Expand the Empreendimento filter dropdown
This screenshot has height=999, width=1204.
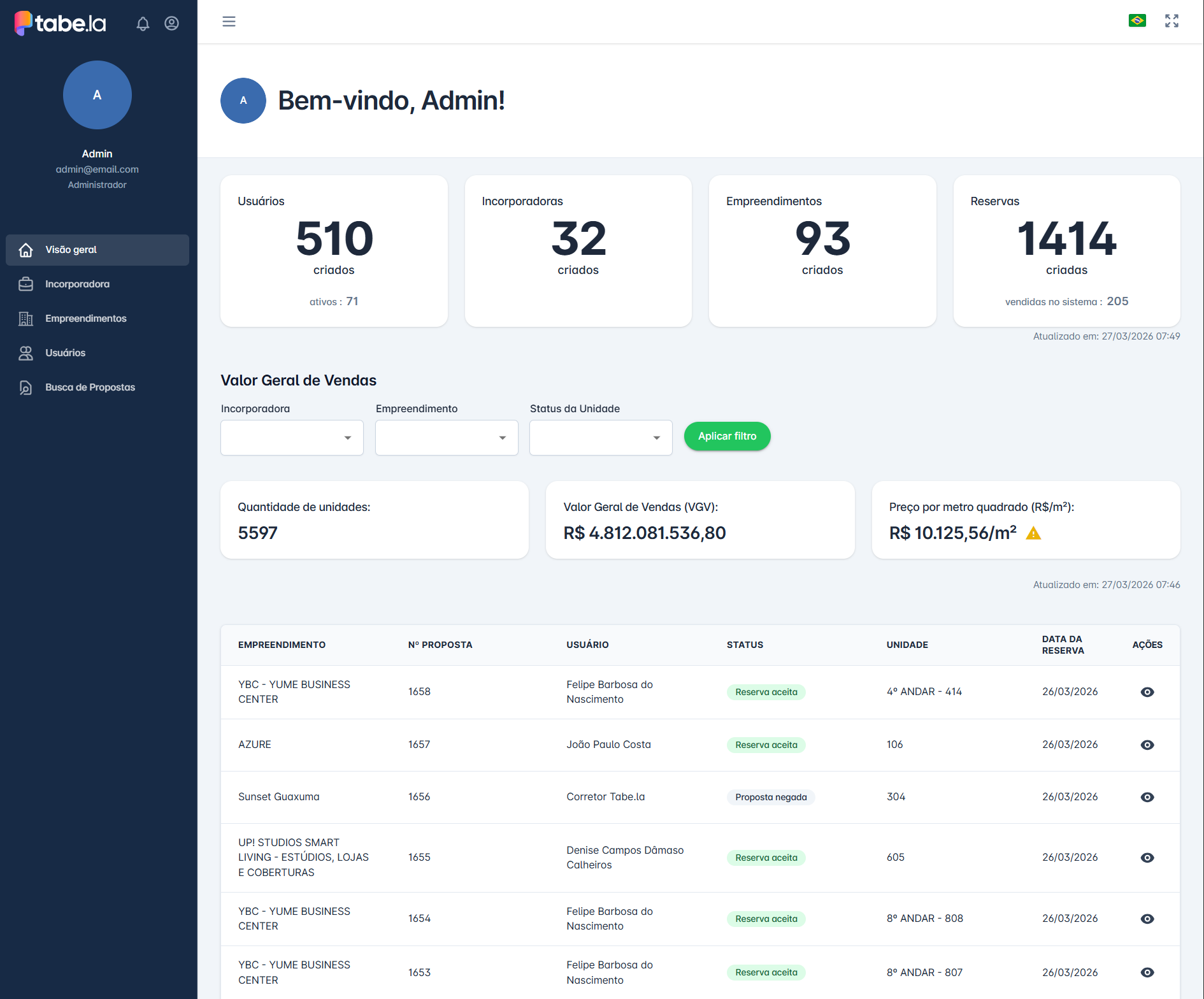click(447, 438)
